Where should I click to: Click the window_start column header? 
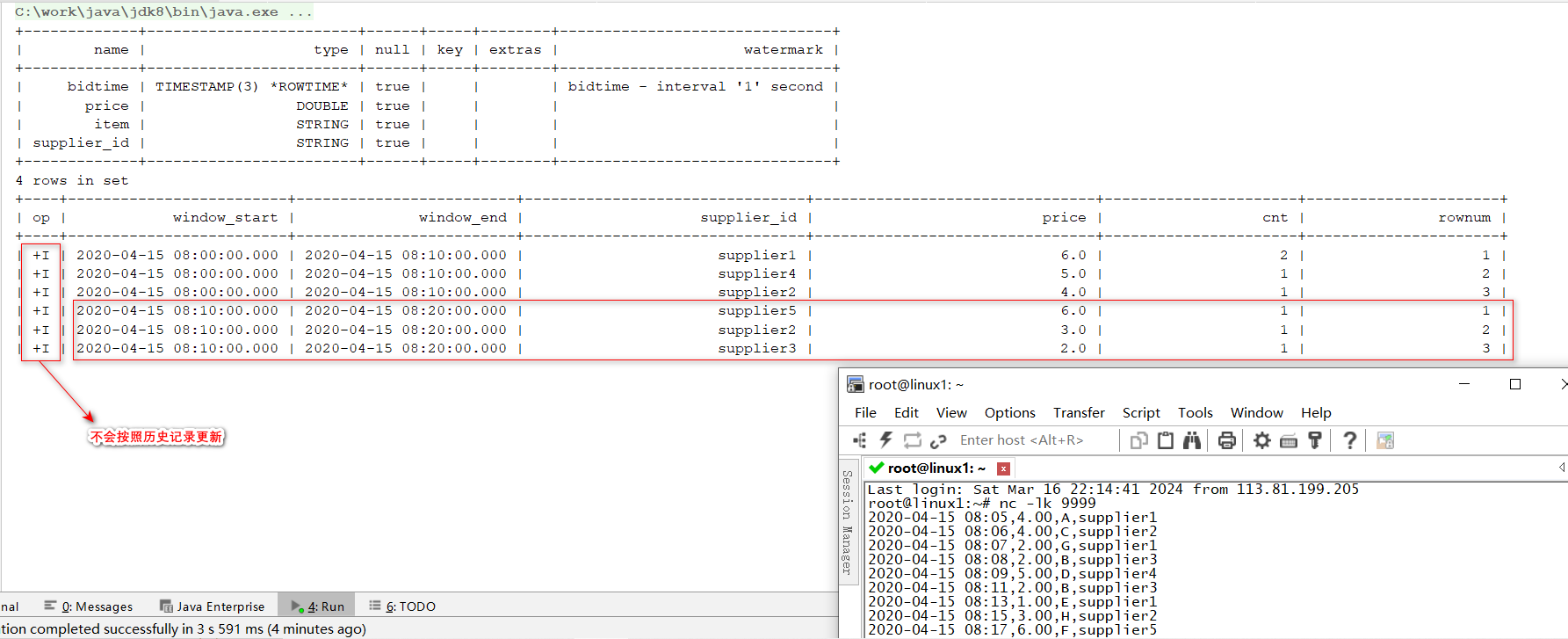click(x=226, y=218)
